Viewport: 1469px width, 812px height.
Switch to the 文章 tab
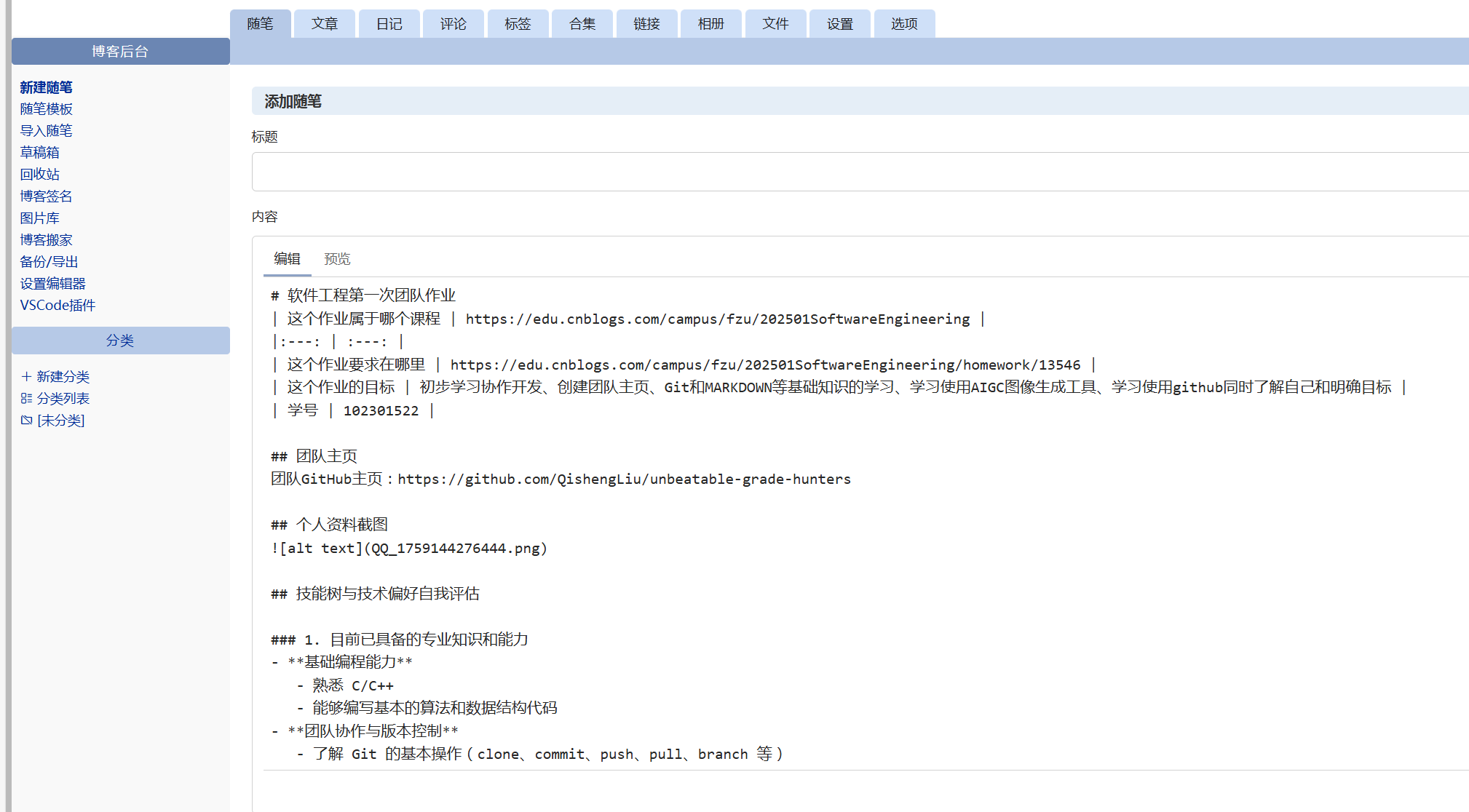point(325,23)
